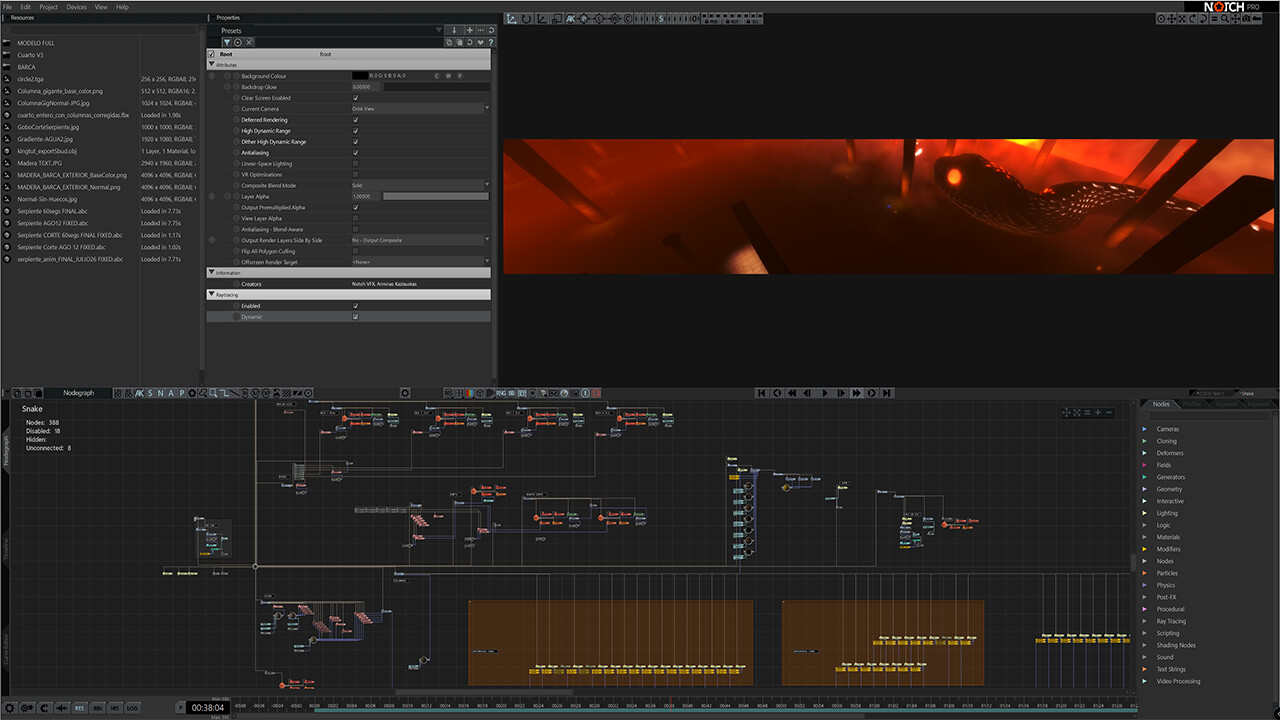1280x720 pixels.
Task: Open the Offscreen Render Target dropdown
Action: click(421, 262)
